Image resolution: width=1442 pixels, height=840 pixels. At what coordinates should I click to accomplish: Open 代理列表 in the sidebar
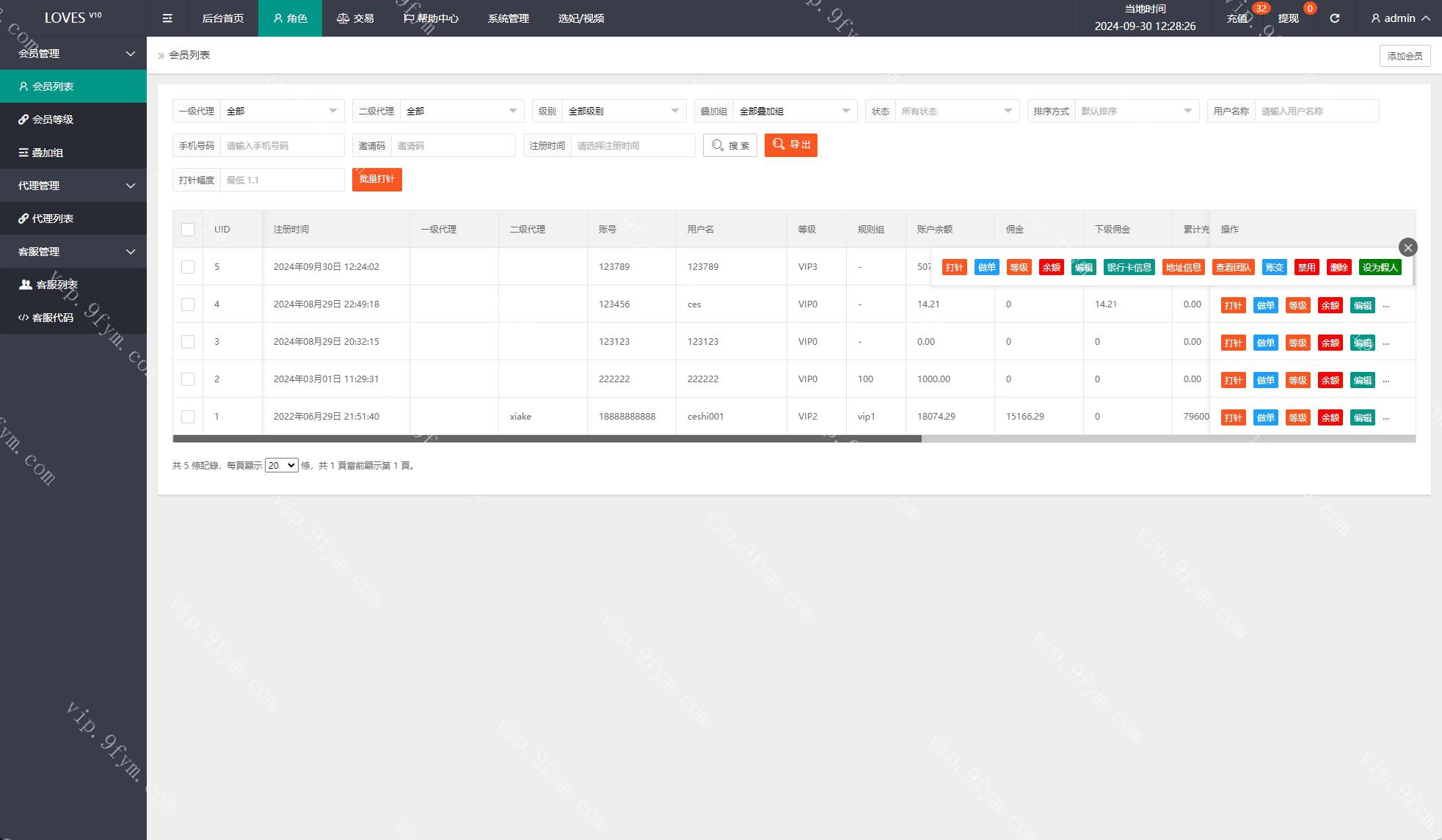[x=52, y=219]
